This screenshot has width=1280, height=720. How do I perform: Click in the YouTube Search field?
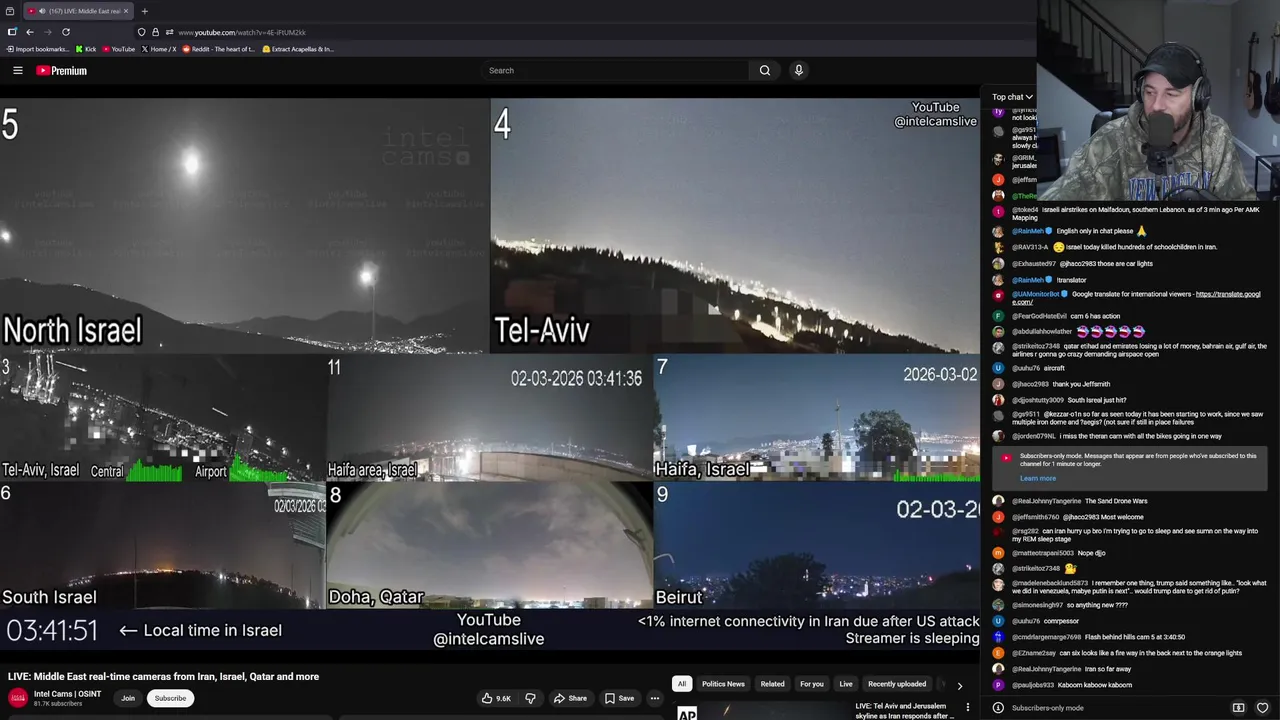[x=615, y=70]
